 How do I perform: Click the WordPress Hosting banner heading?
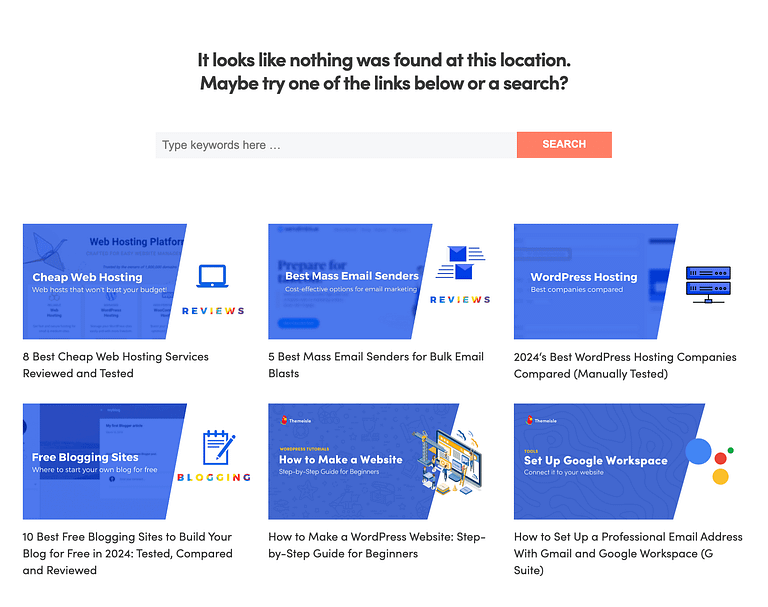(x=583, y=277)
